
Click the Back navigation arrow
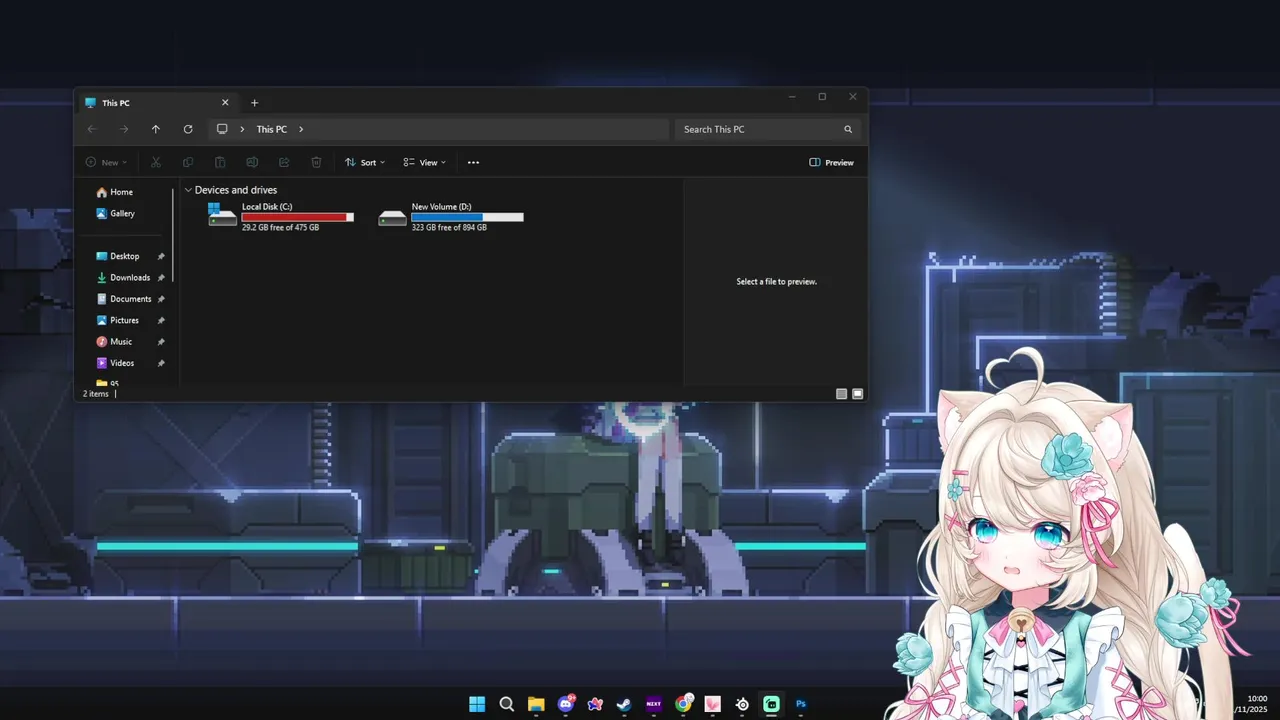coord(92,129)
